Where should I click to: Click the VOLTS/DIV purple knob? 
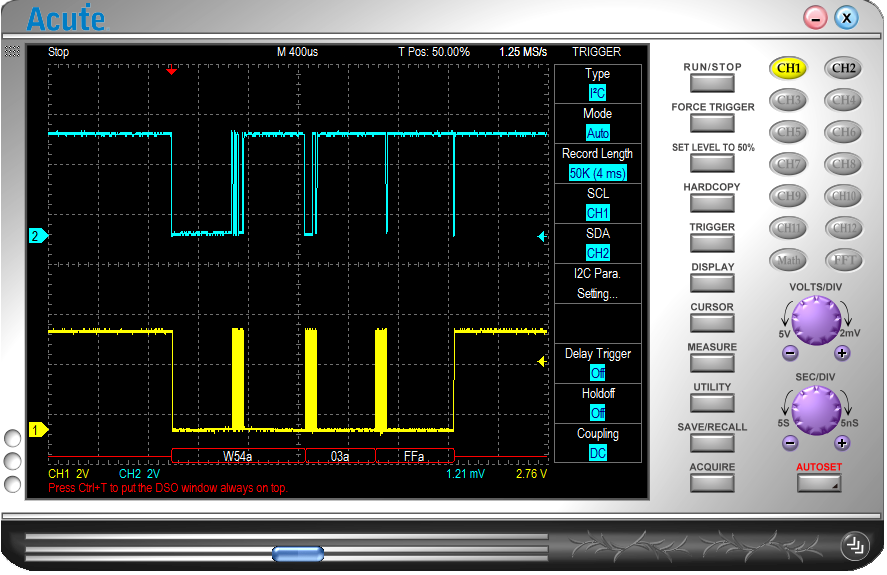click(x=816, y=321)
